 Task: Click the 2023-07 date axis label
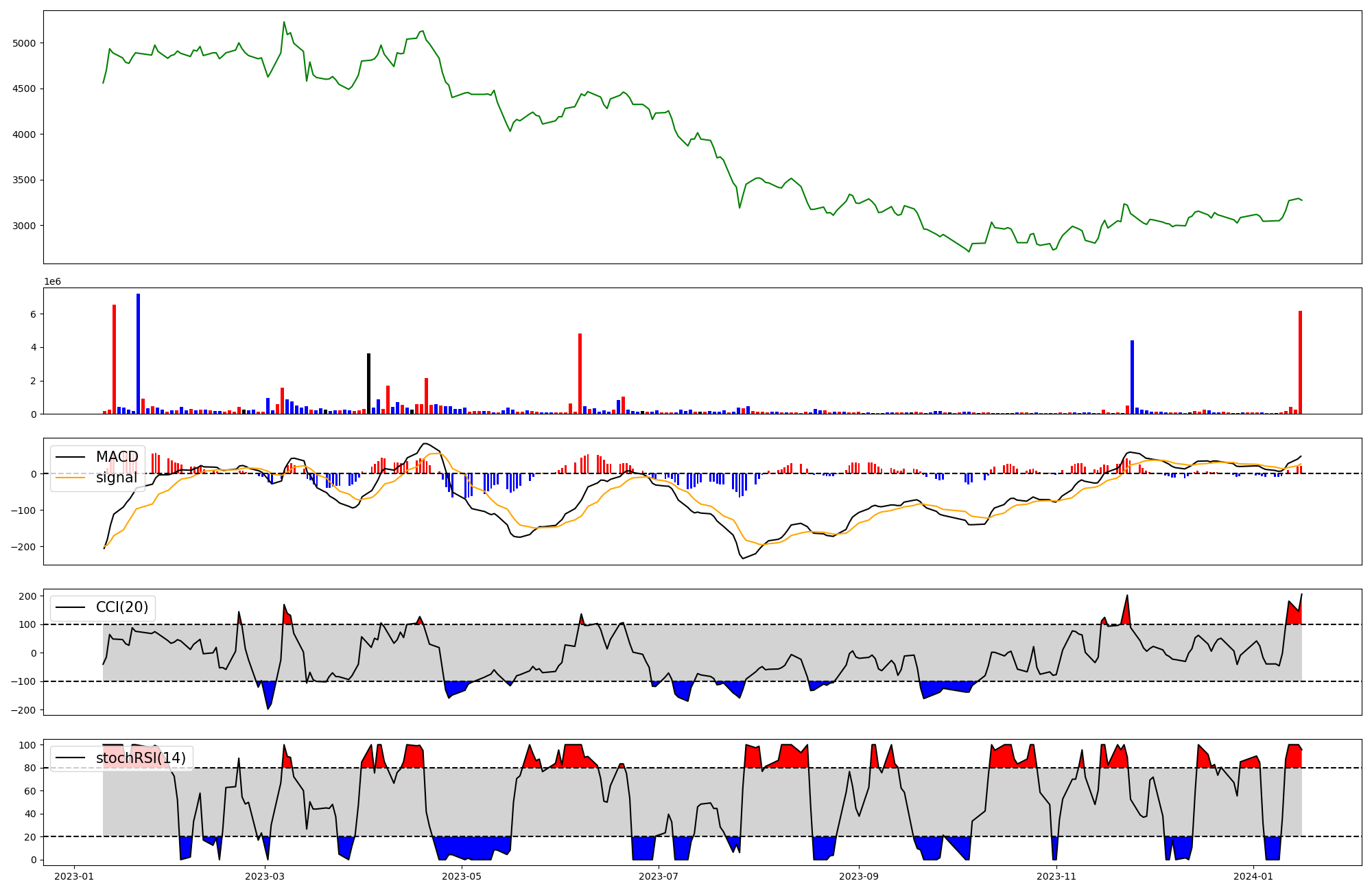(x=659, y=876)
